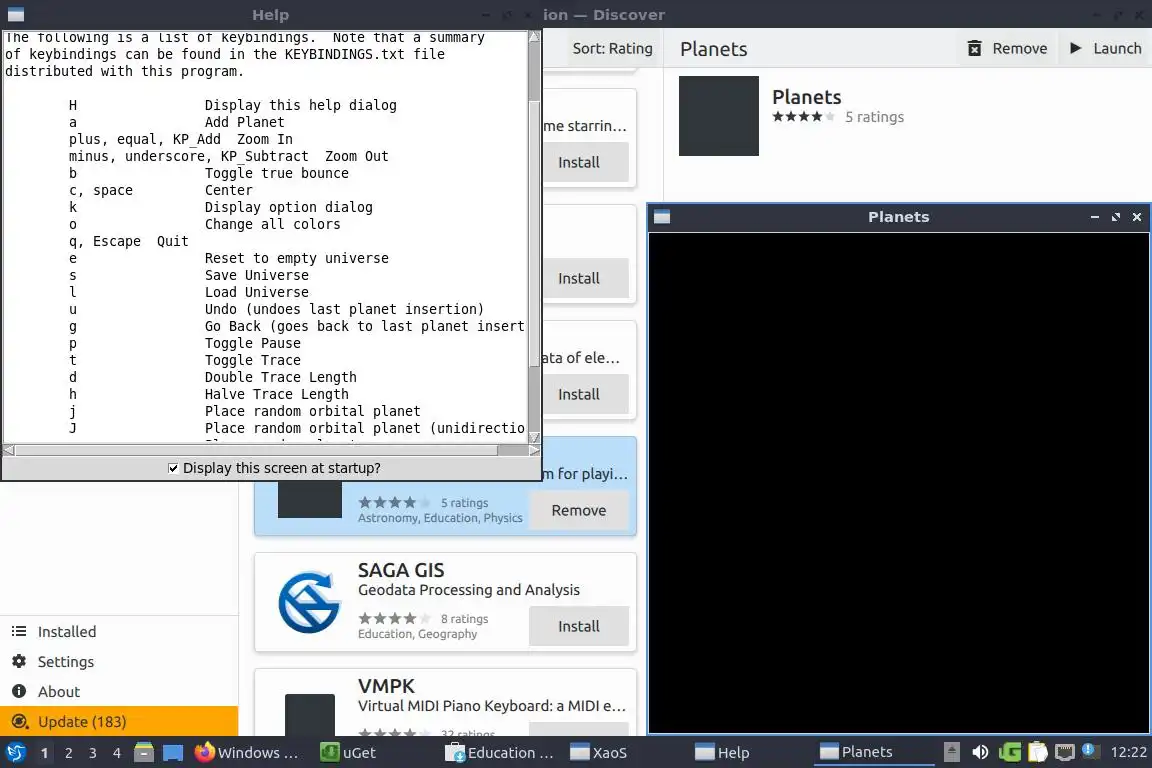The image size is (1152, 768).
Task: Switch to workspace 4
Action: [117, 752]
